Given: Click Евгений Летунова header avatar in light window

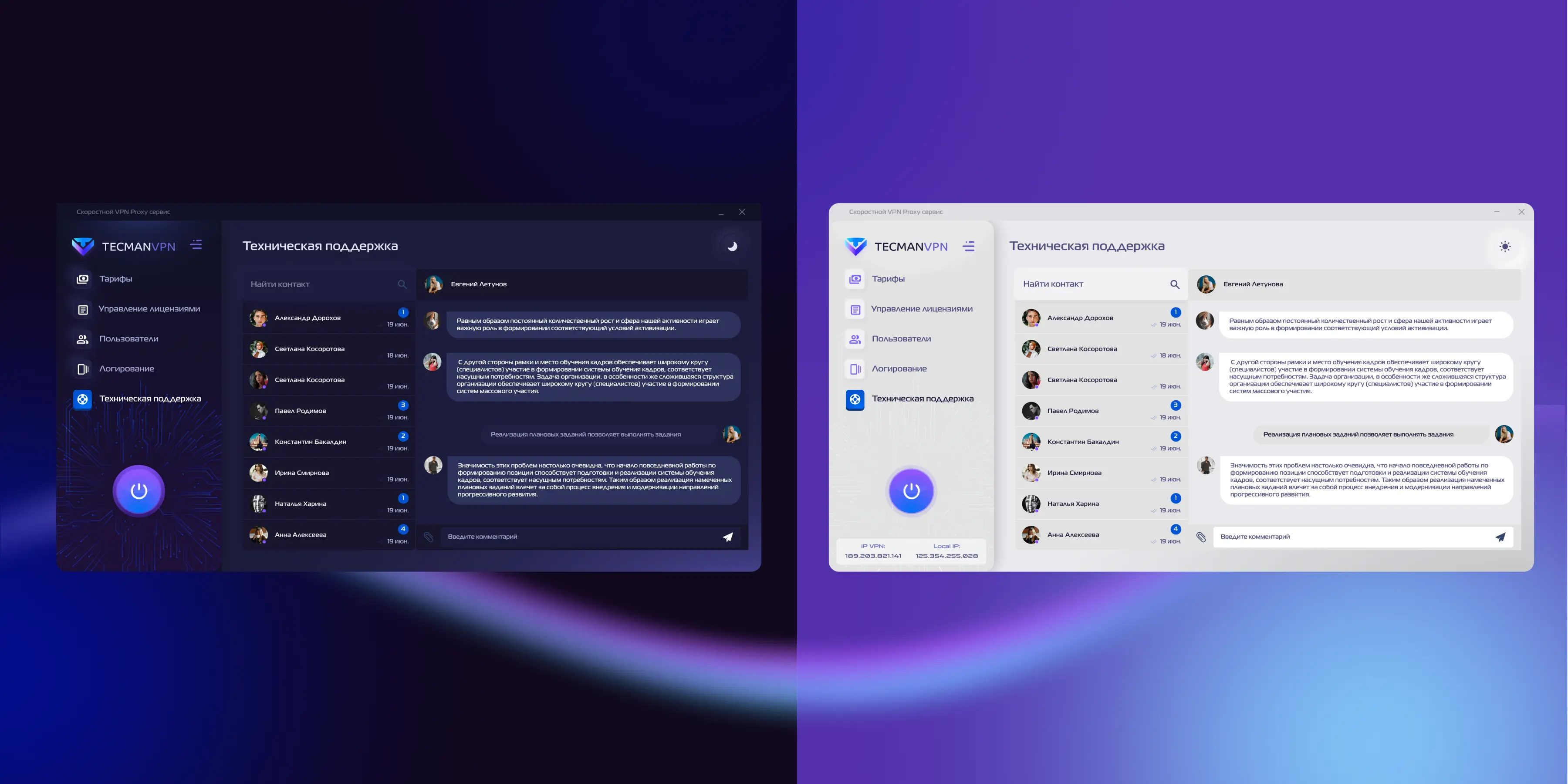Looking at the screenshot, I should click(x=1206, y=284).
